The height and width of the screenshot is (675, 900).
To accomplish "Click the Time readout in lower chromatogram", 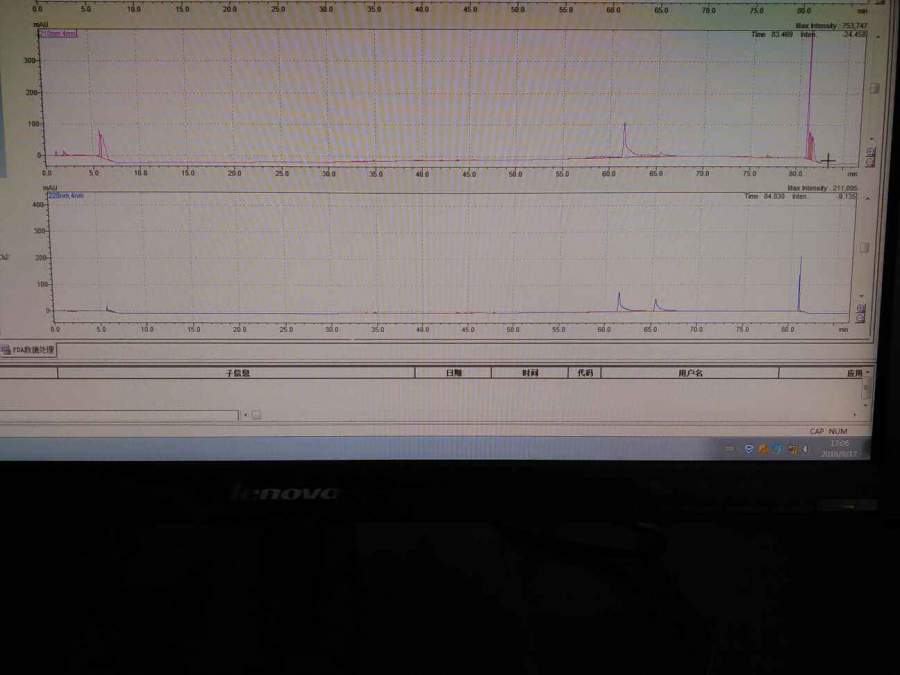I will pos(765,196).
